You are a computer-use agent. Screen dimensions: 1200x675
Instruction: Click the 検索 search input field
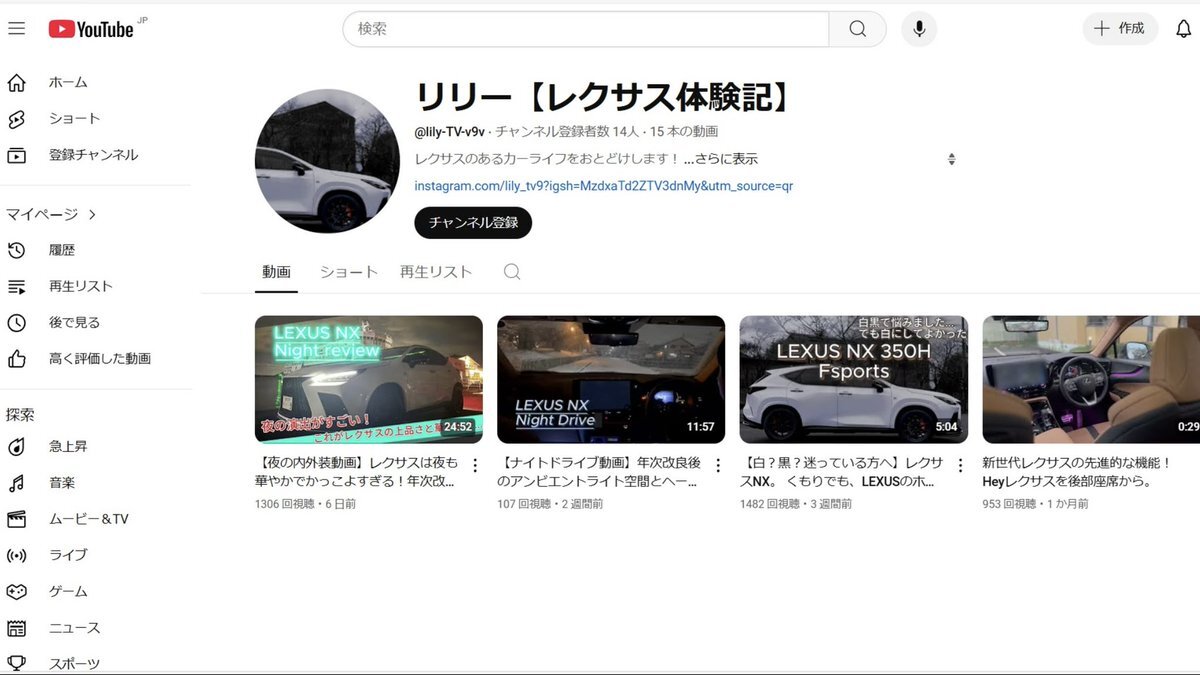coord(586,29)
